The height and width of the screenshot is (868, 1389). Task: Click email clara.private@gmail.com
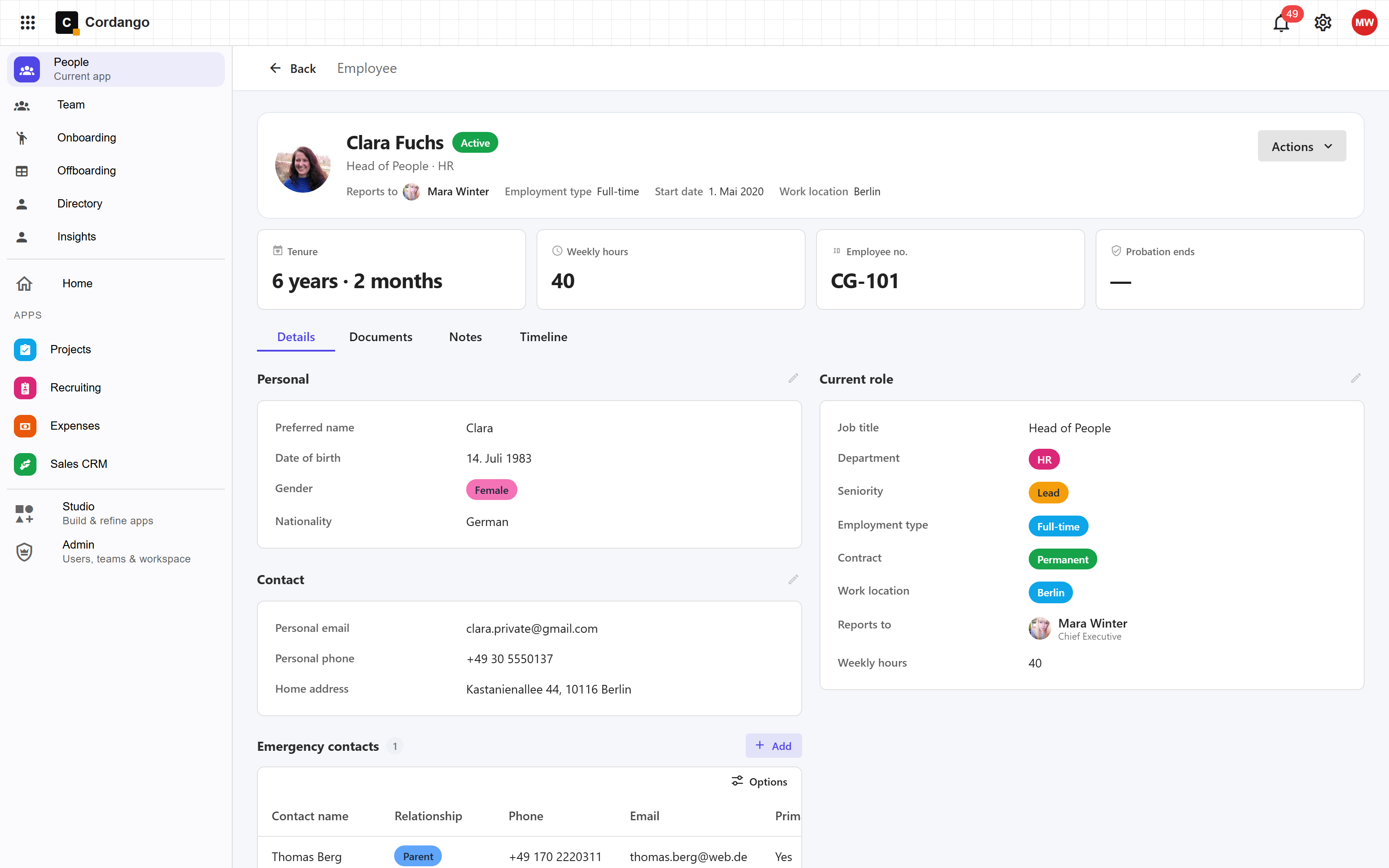pyautogui.click(x=531, y=628)
